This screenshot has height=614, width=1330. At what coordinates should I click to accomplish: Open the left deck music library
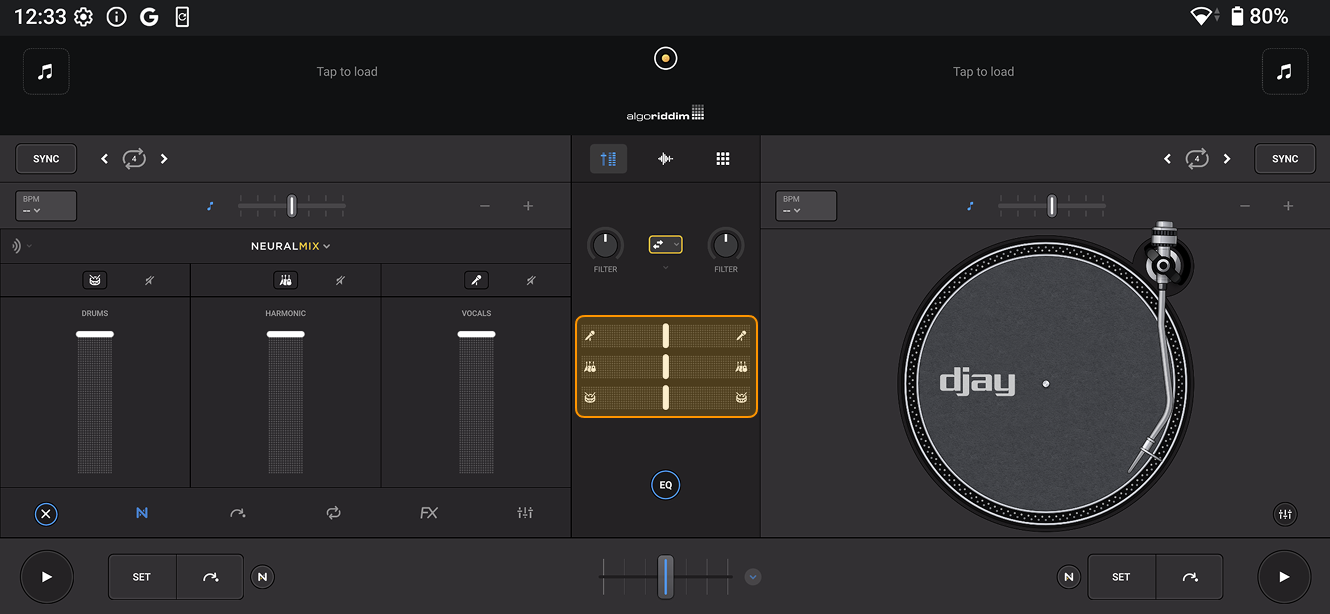click(46, 71)
